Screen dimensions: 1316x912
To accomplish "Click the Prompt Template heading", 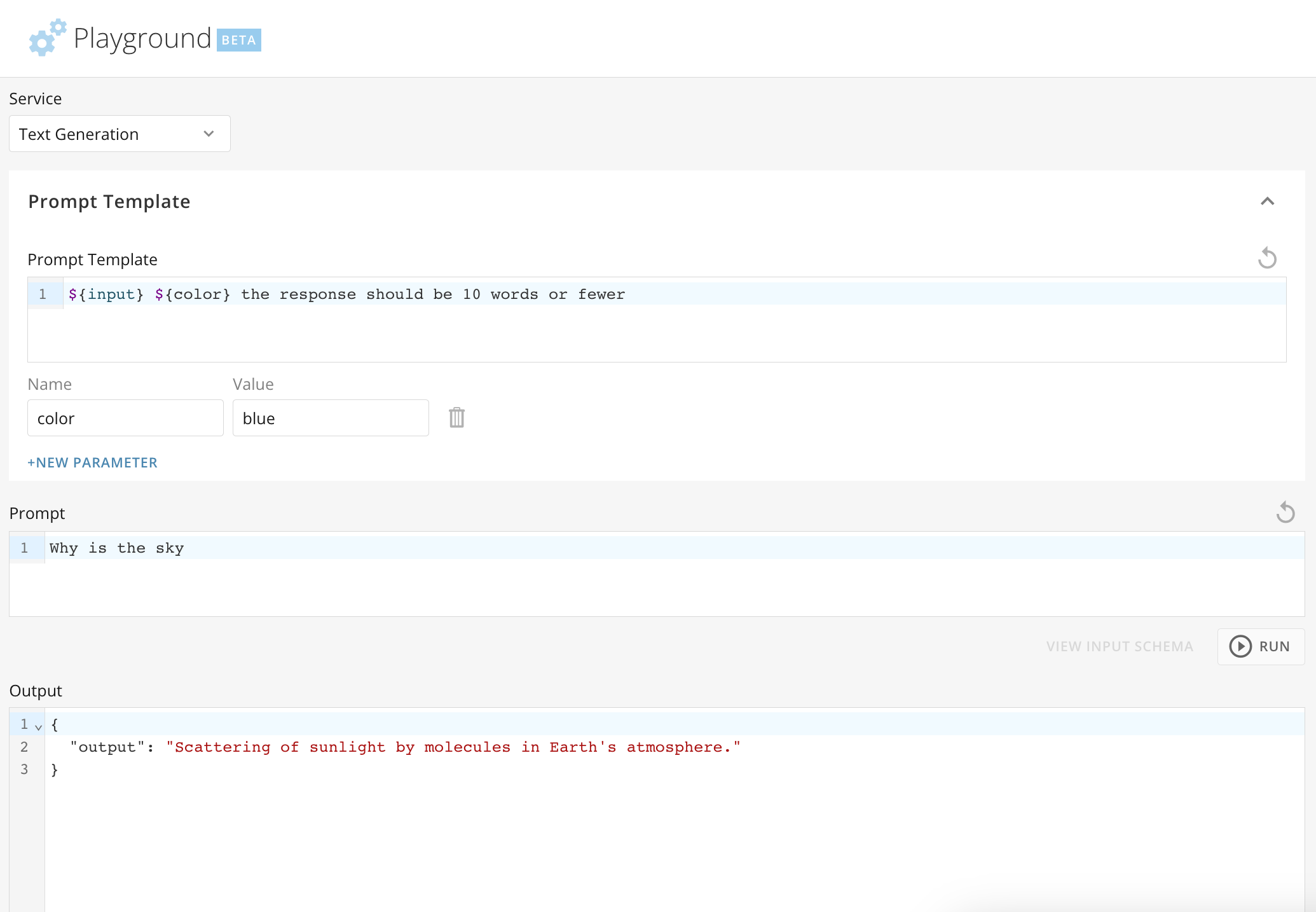I will (109, 202).
